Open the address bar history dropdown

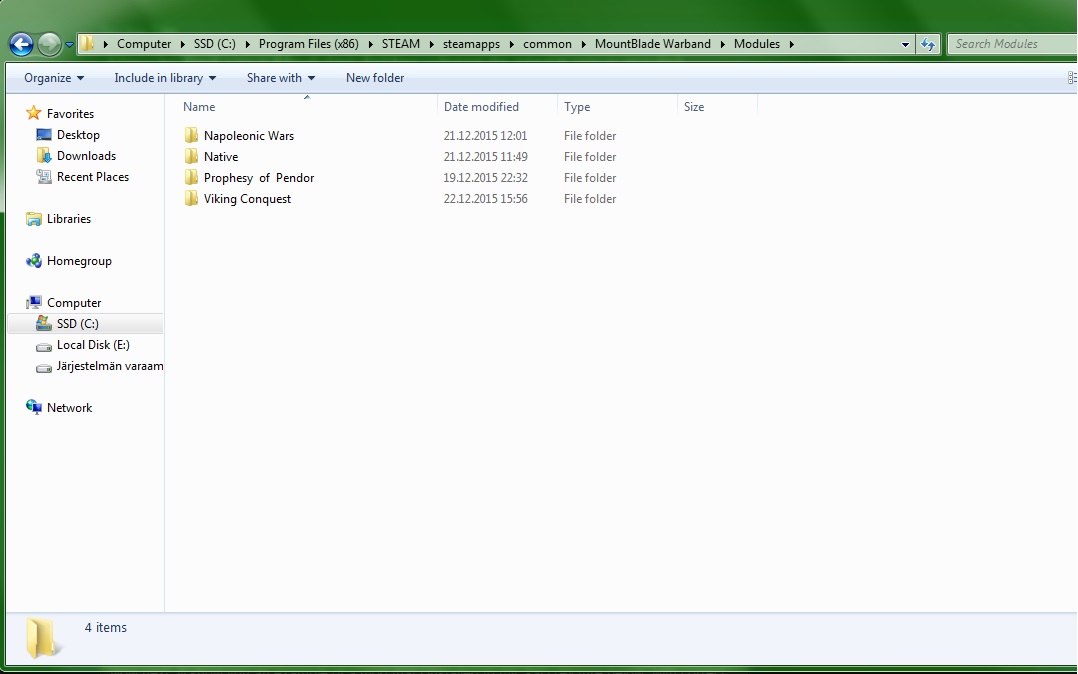[905, 45]
